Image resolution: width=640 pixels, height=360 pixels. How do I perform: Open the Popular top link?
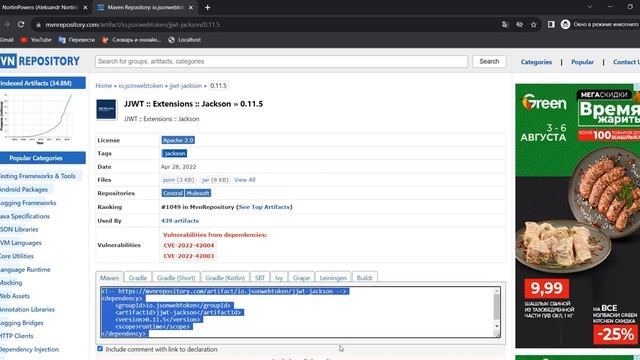tap(582, 62)
